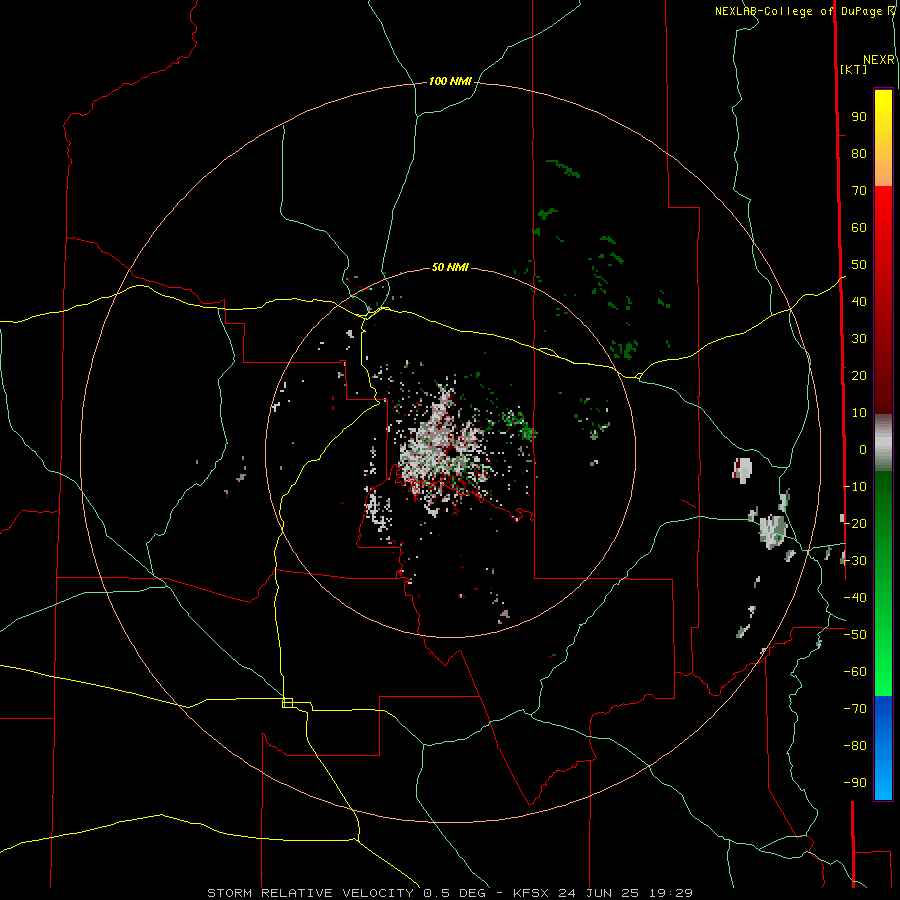Click the "100 NMI" range ring label

[x=450, y=82]
